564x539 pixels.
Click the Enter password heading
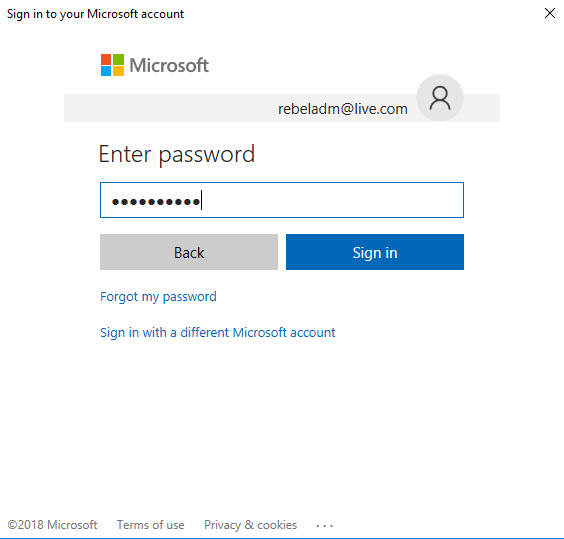(x=177, y=154)
